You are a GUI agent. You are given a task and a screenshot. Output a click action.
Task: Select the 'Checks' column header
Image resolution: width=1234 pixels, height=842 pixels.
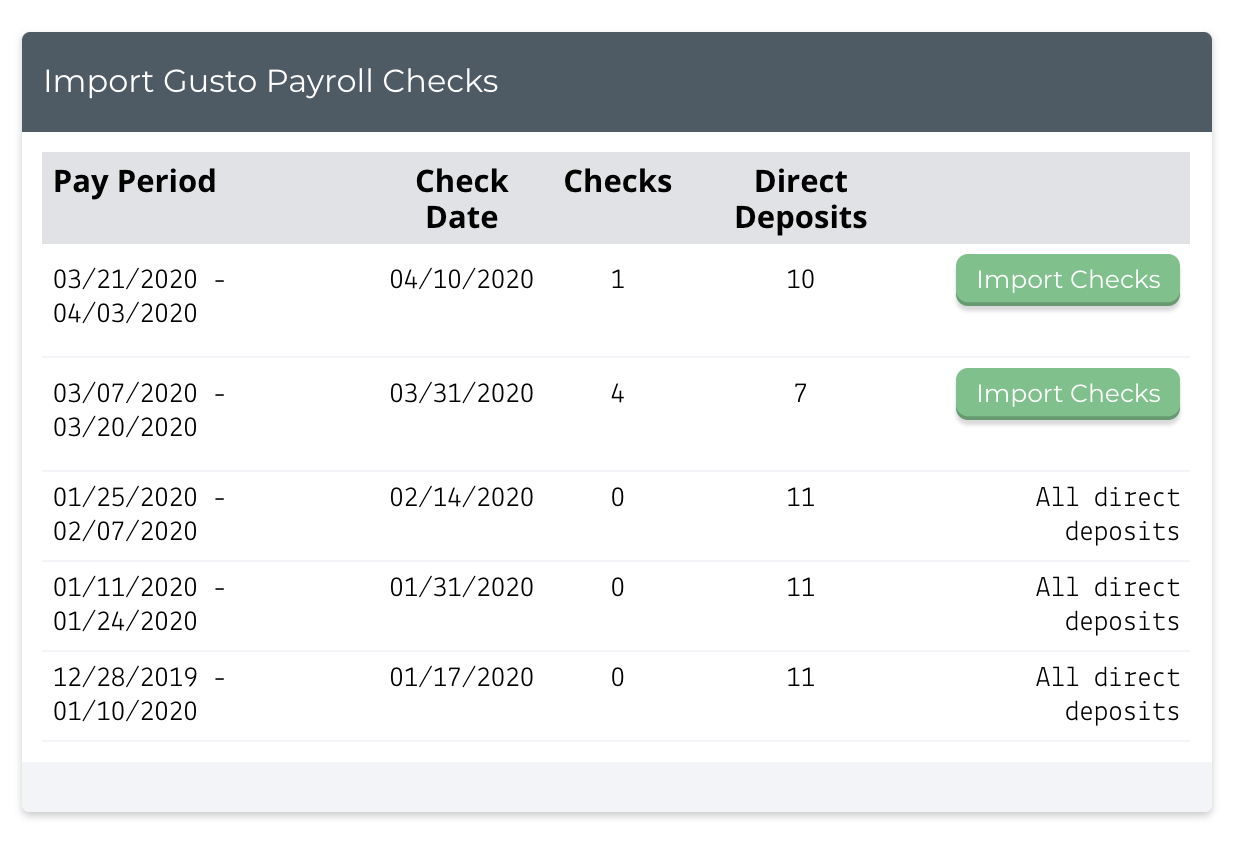click(618, 181)
